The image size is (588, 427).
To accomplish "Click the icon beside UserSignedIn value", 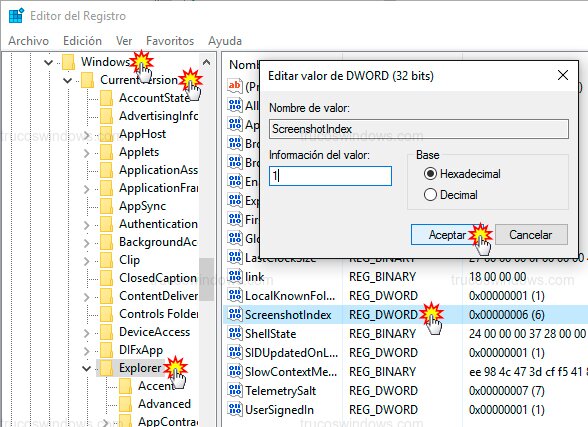I will pos(235,410).
